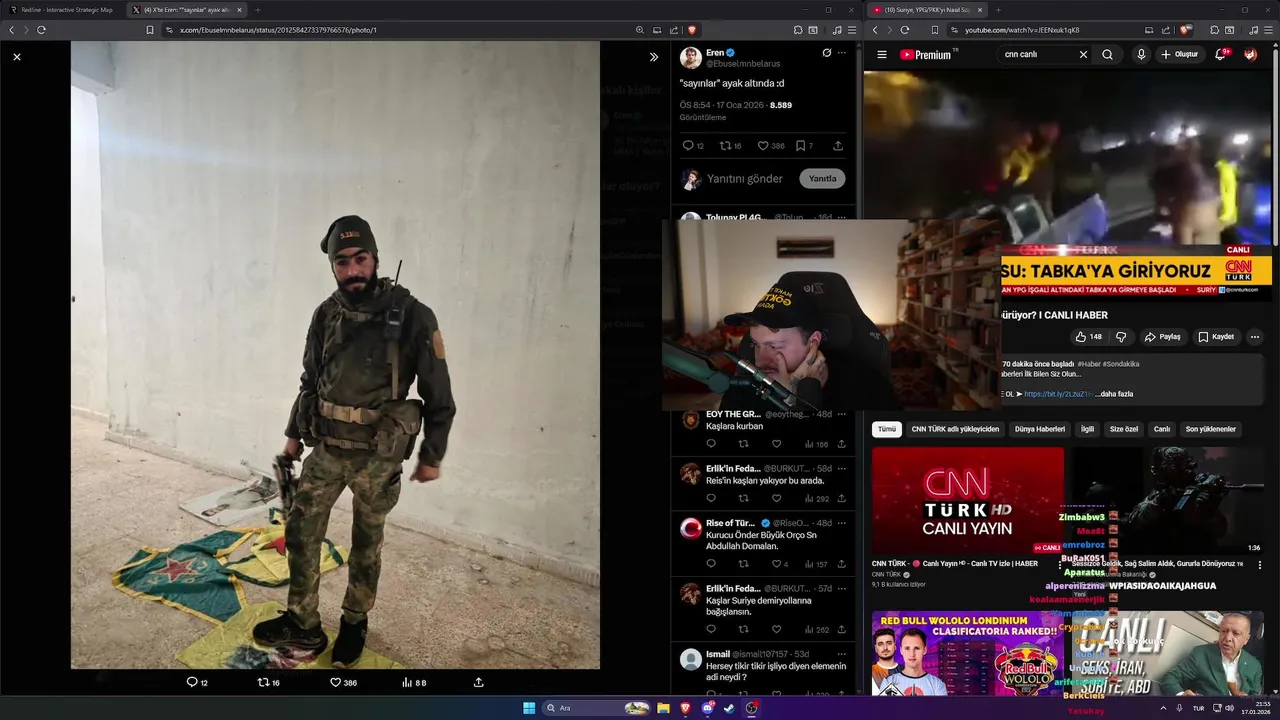Repost the 'Reis'in kaşları yakıyor' reply

(743, 498)
